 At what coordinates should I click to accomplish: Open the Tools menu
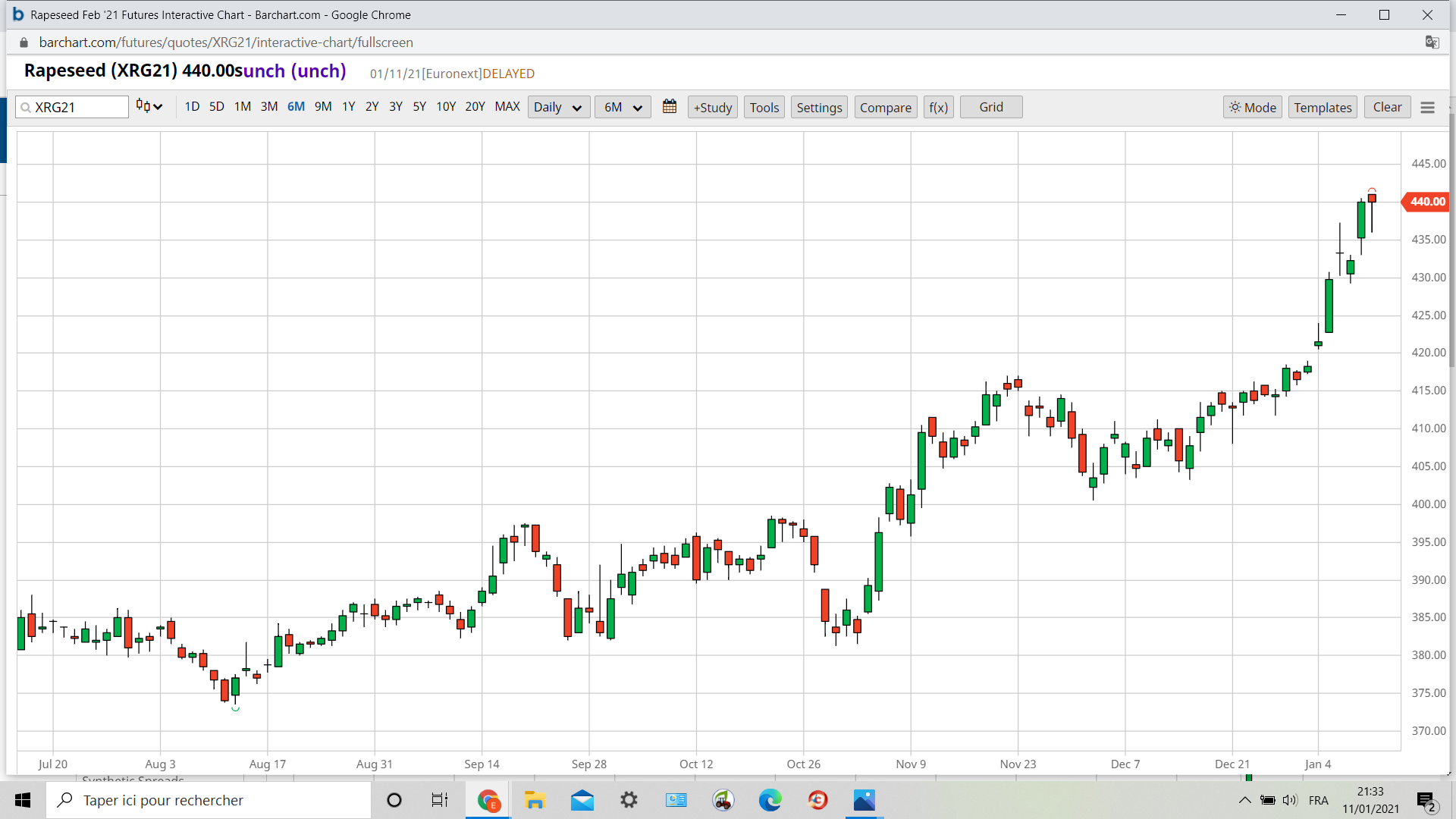764,108
